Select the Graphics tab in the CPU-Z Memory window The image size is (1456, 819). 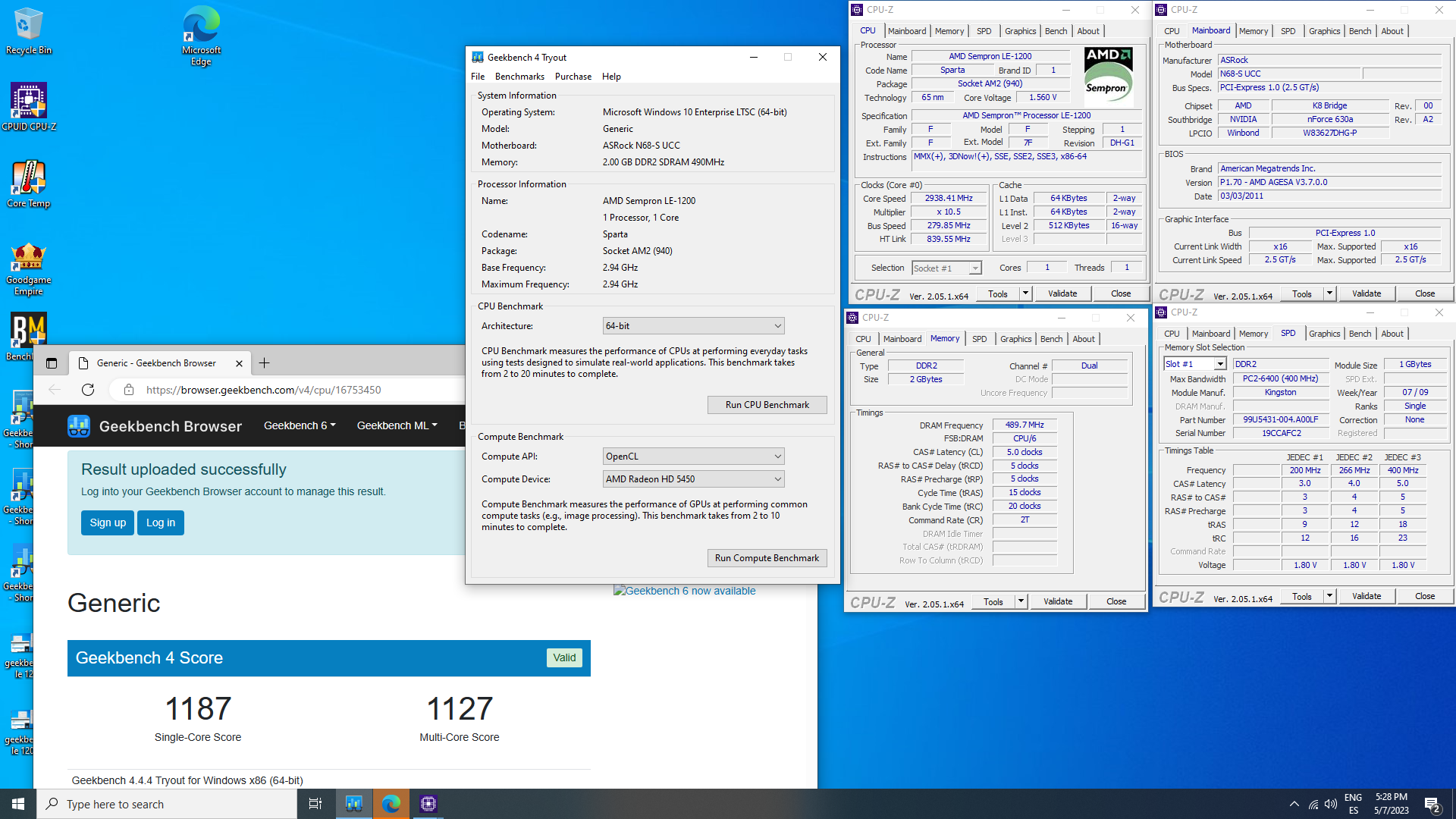click(1015, 339)
